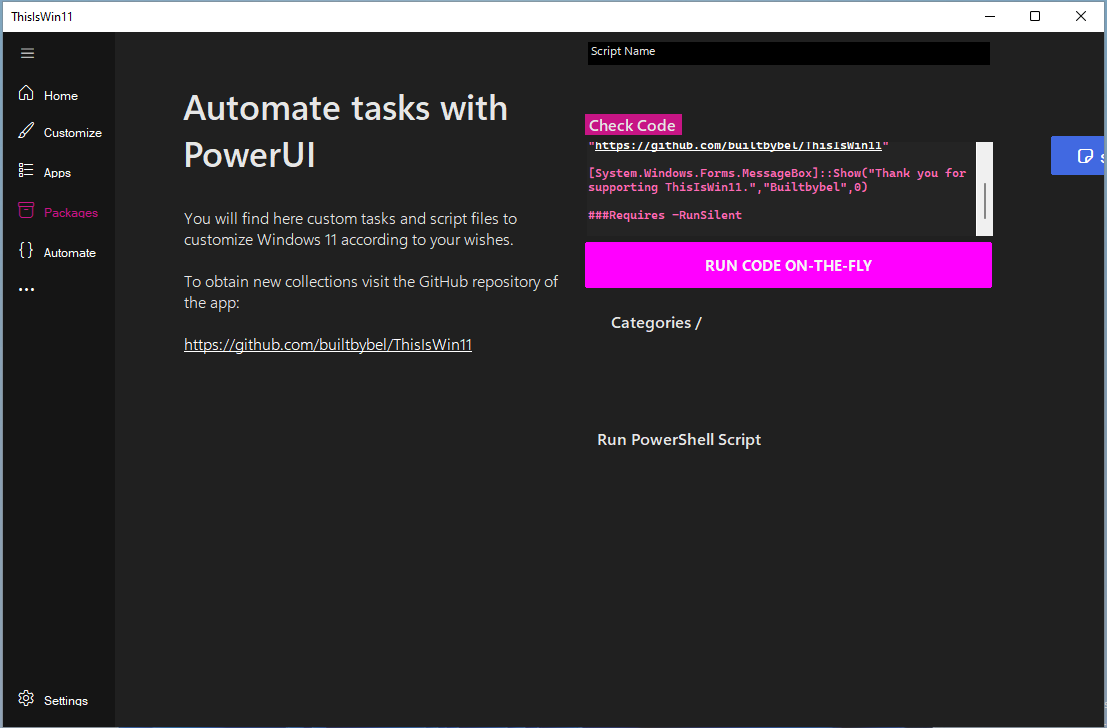Close the ThisIsWin11 window
The width and height of the screenshot is (1107, 728).
(x=1080, y=16)
